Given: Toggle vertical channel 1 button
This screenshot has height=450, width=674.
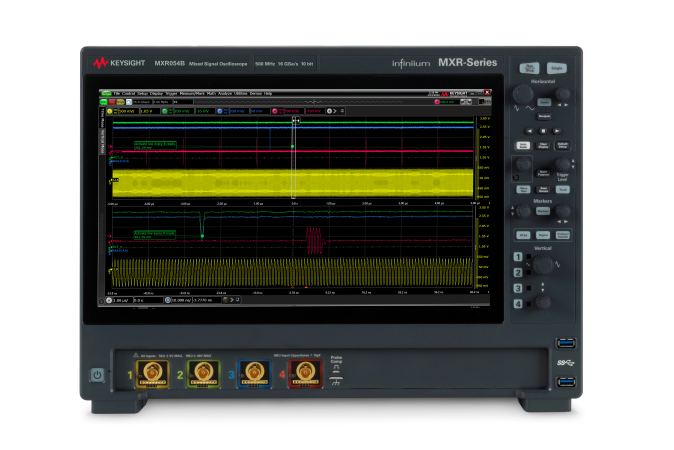Looking at the screenshot, I should pyautogui.click(x=518, y=257).
